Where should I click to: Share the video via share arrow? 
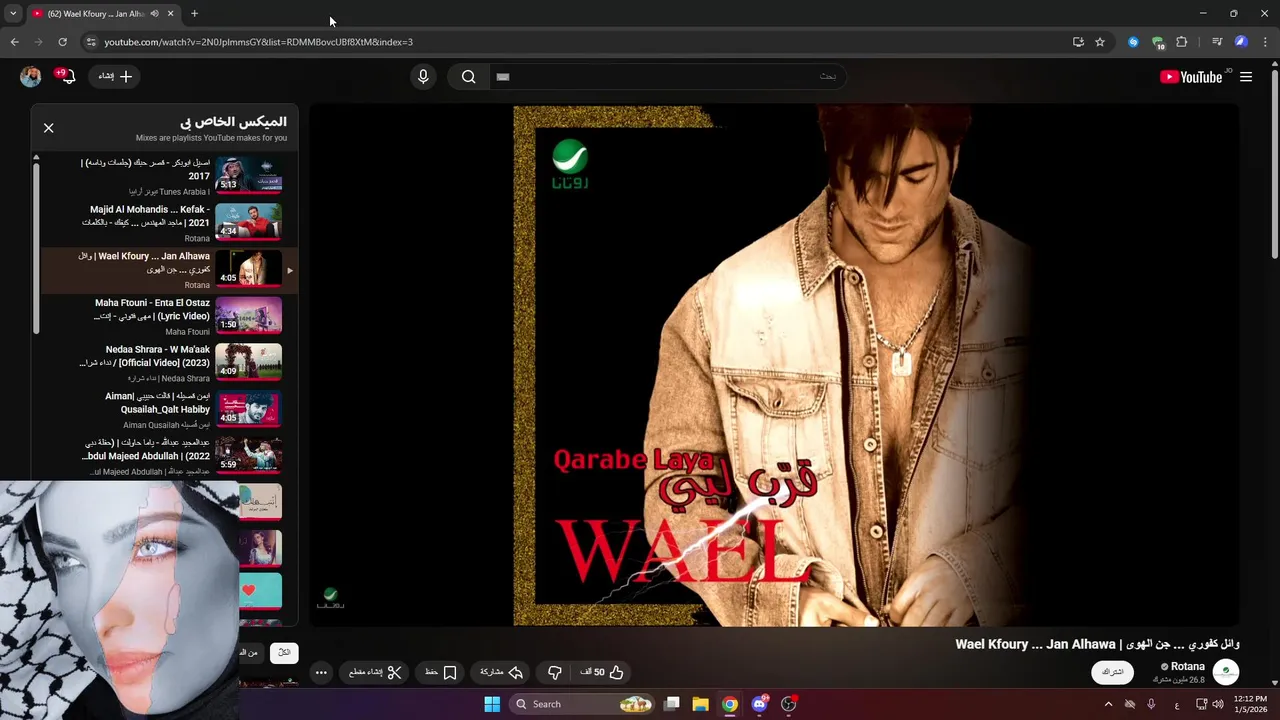point(502,672)
